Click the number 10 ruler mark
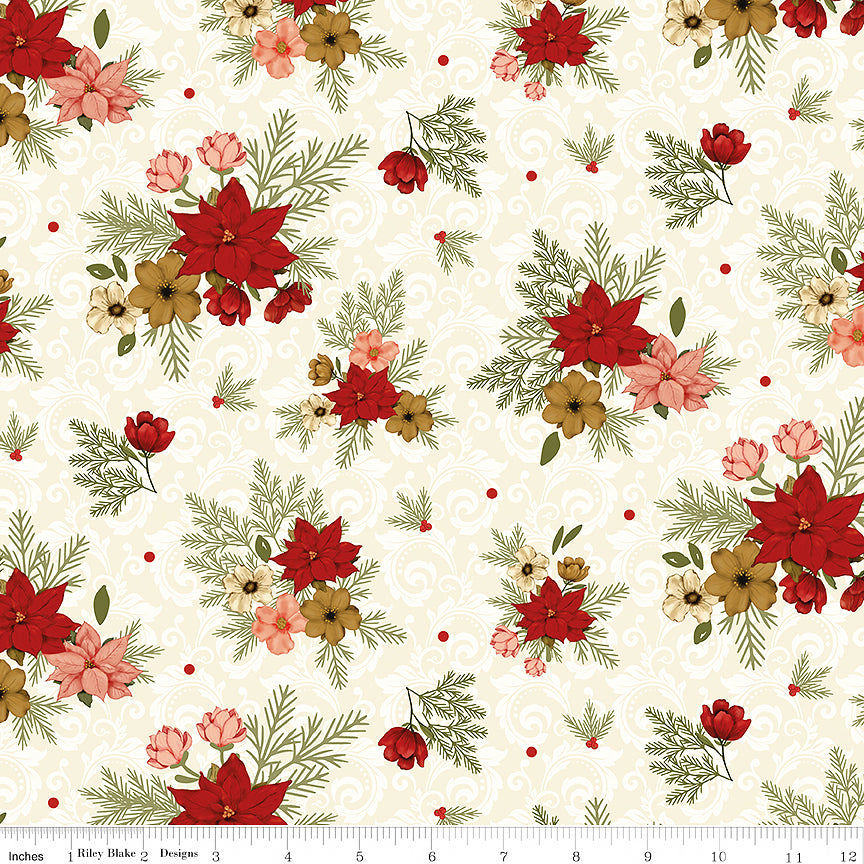Screen dimensions: 864x864 (x=720, y=856)
